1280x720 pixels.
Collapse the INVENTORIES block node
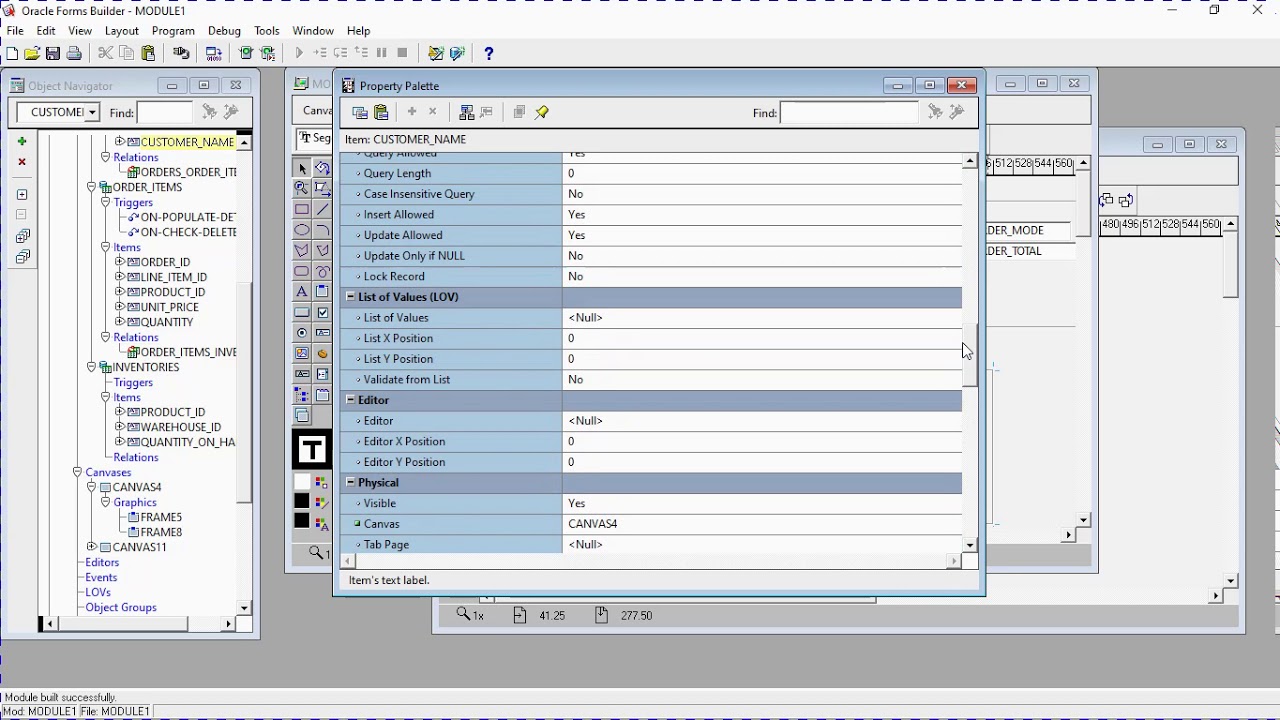(92, 367)
